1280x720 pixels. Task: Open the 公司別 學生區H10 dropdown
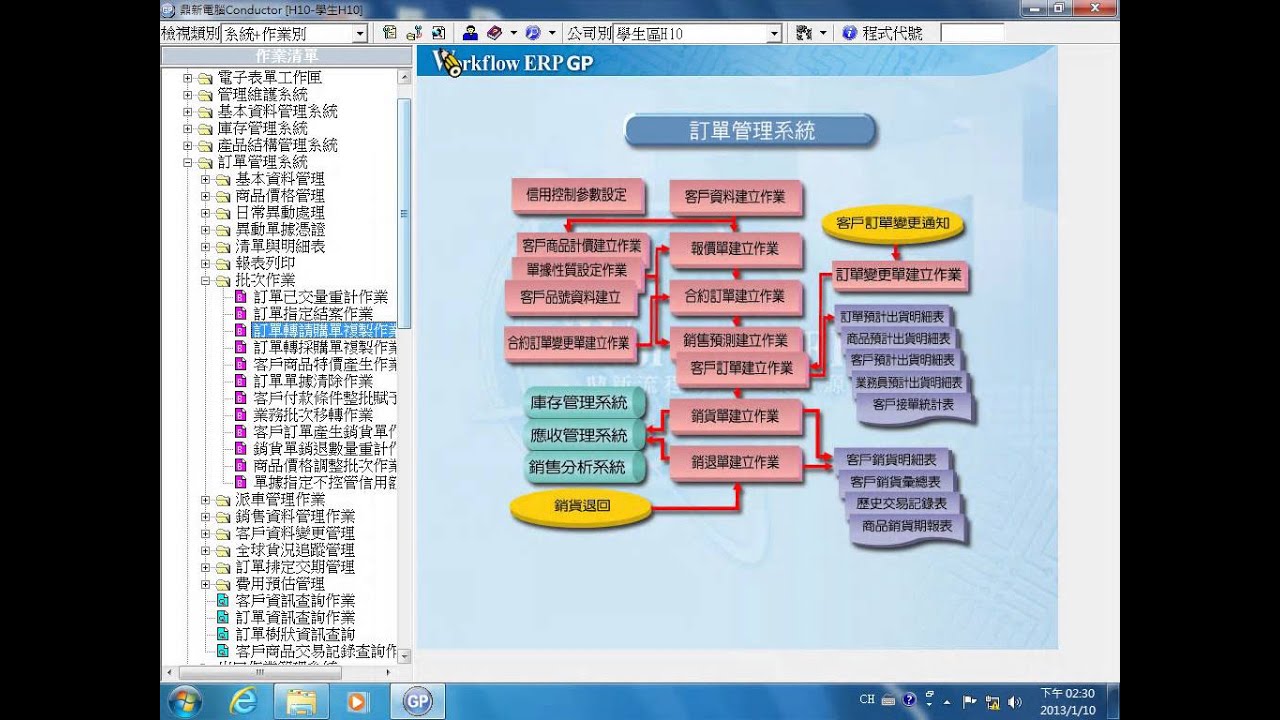coord(774,34)
